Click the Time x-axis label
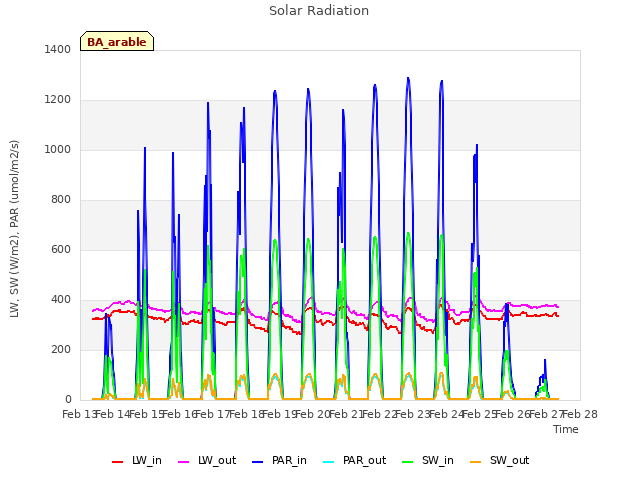Image resolution: width=640 pixels, height=480 pixels. tap(565, 429)
